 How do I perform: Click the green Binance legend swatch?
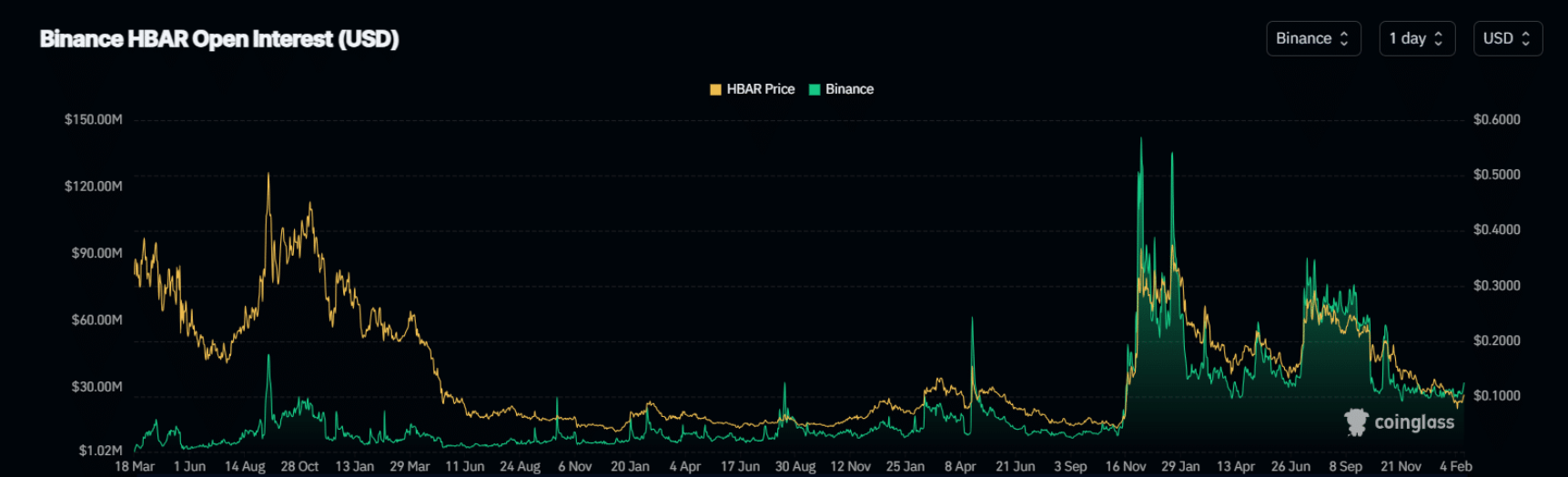pos(814,89)
